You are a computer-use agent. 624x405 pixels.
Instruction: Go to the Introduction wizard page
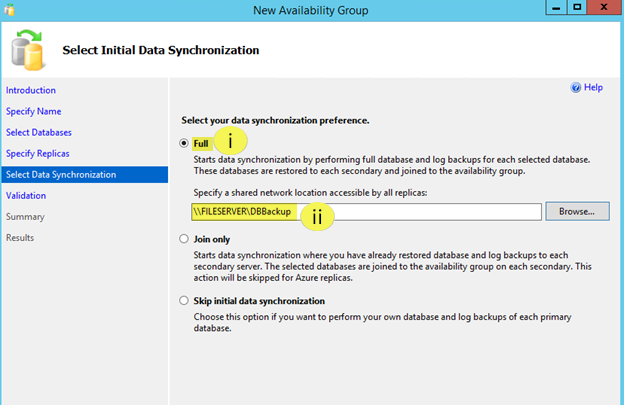tap(31, 90)
